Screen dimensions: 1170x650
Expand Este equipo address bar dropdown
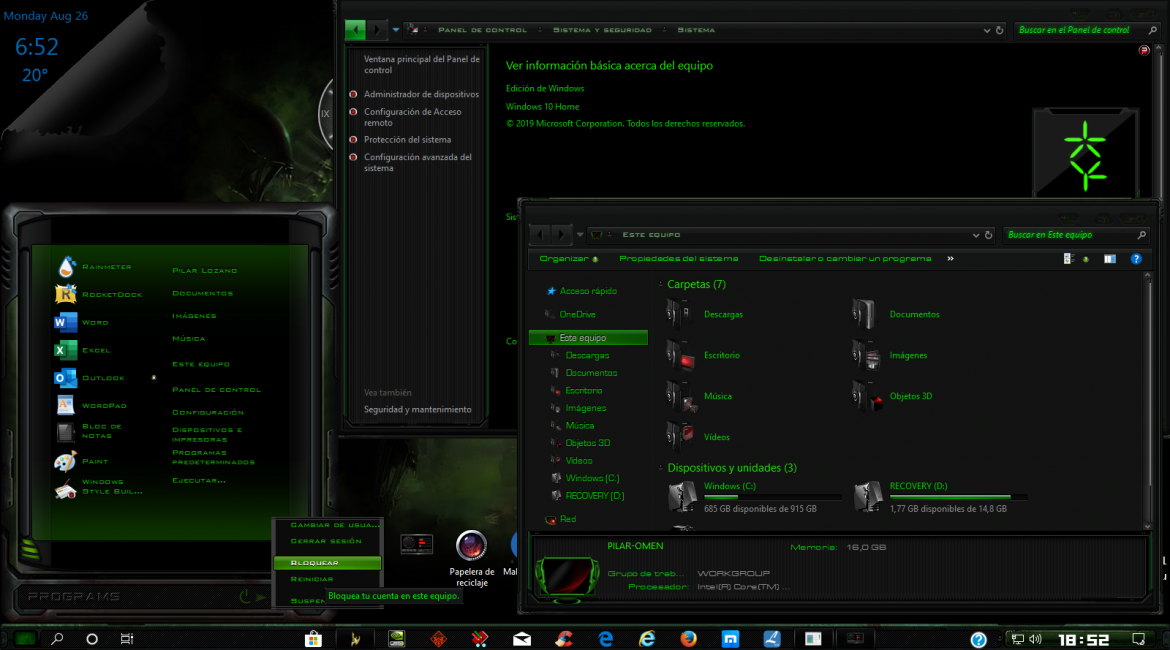[x=975, y=235]
